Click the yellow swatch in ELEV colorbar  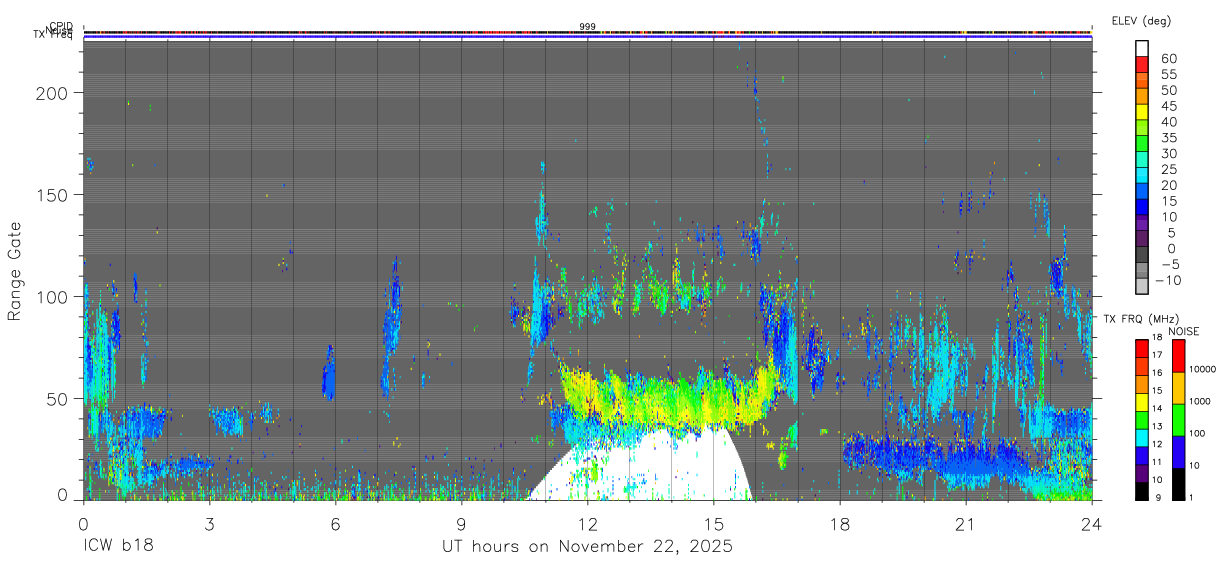pos(1142,112)
